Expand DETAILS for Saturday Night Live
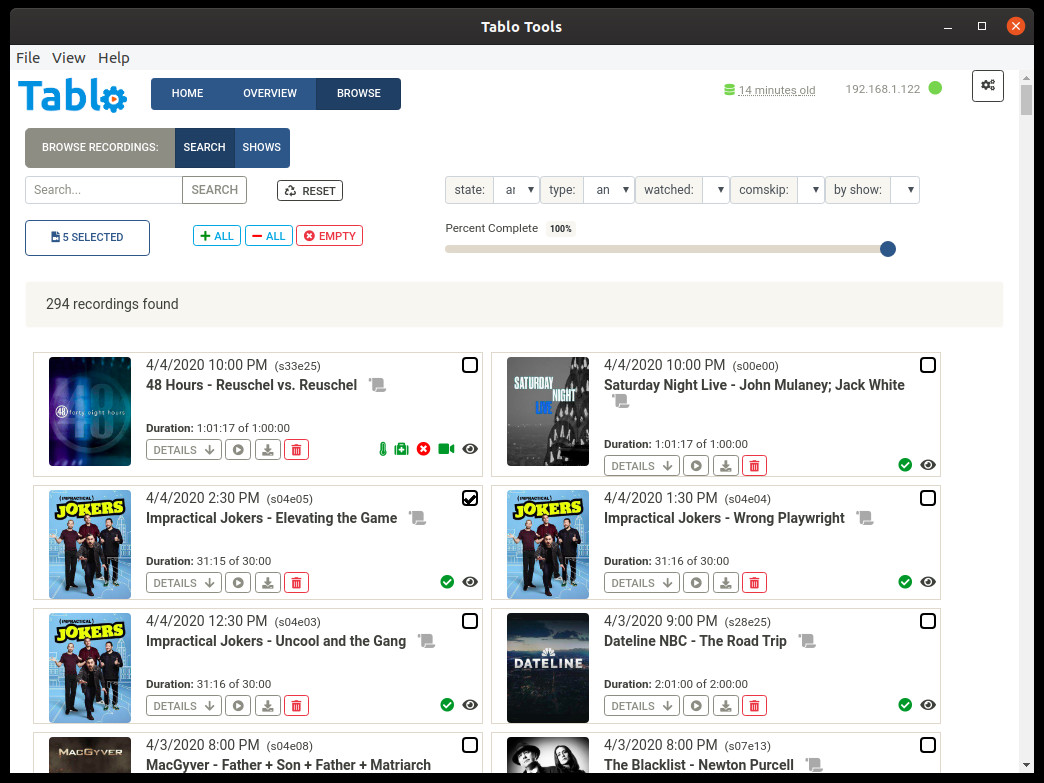1044x783 pixels. coord(642,466)
